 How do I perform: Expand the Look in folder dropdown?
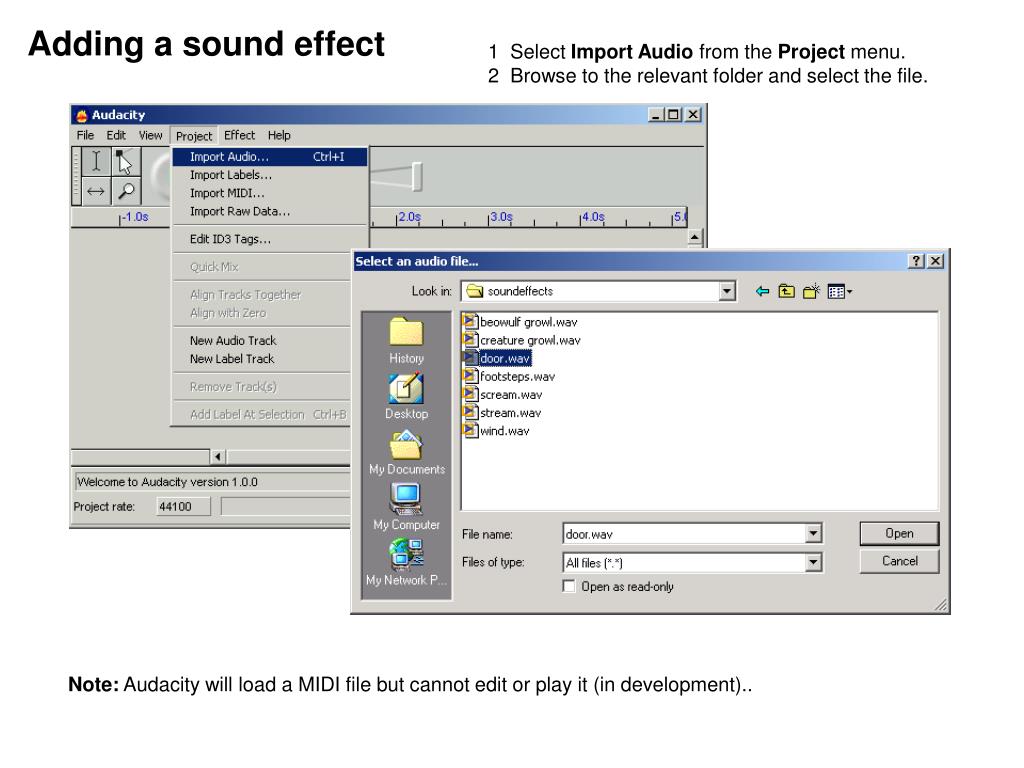tap(727, 291)
